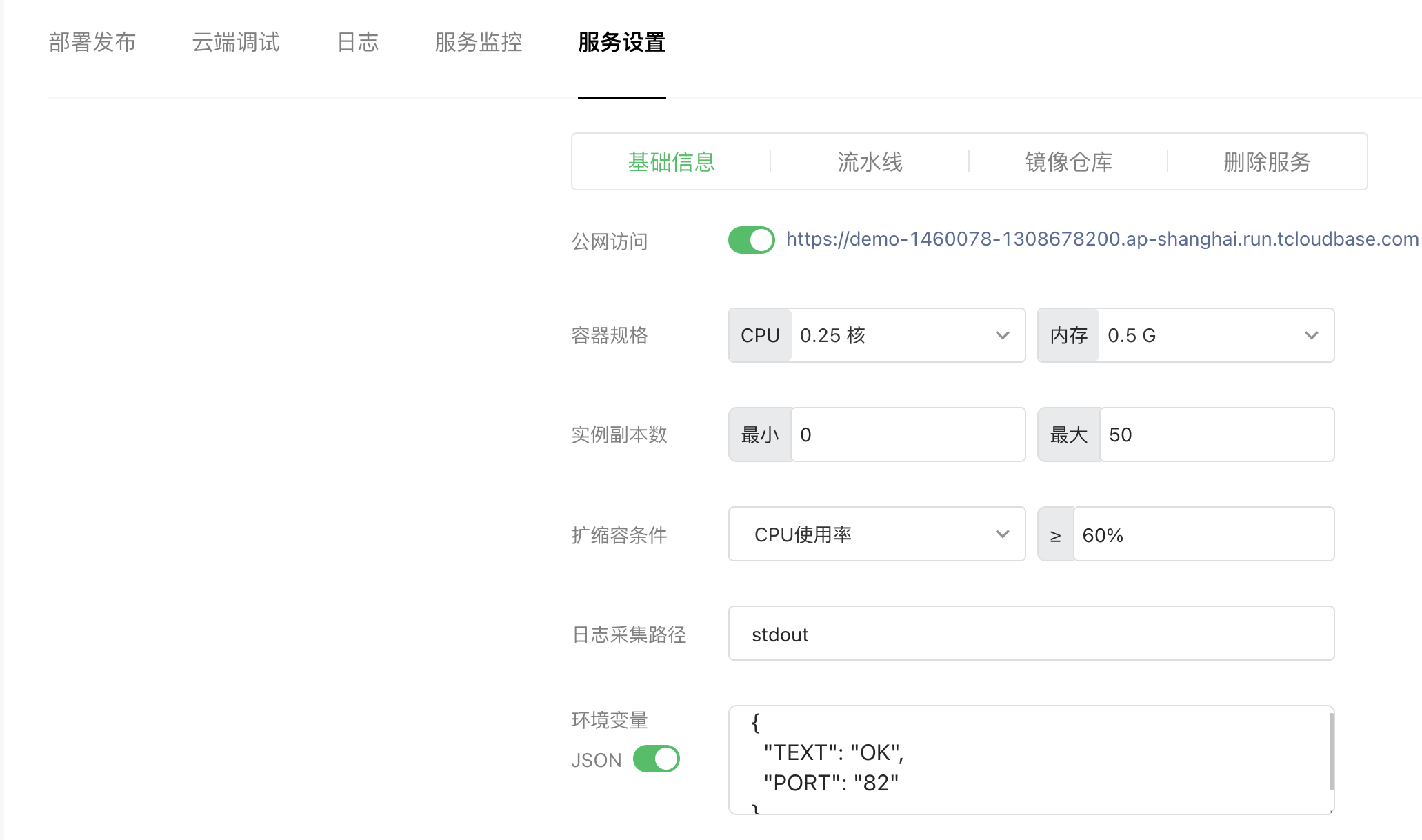
Task: Open the 云端调试 tab
Action: click(x=236, y=42)
